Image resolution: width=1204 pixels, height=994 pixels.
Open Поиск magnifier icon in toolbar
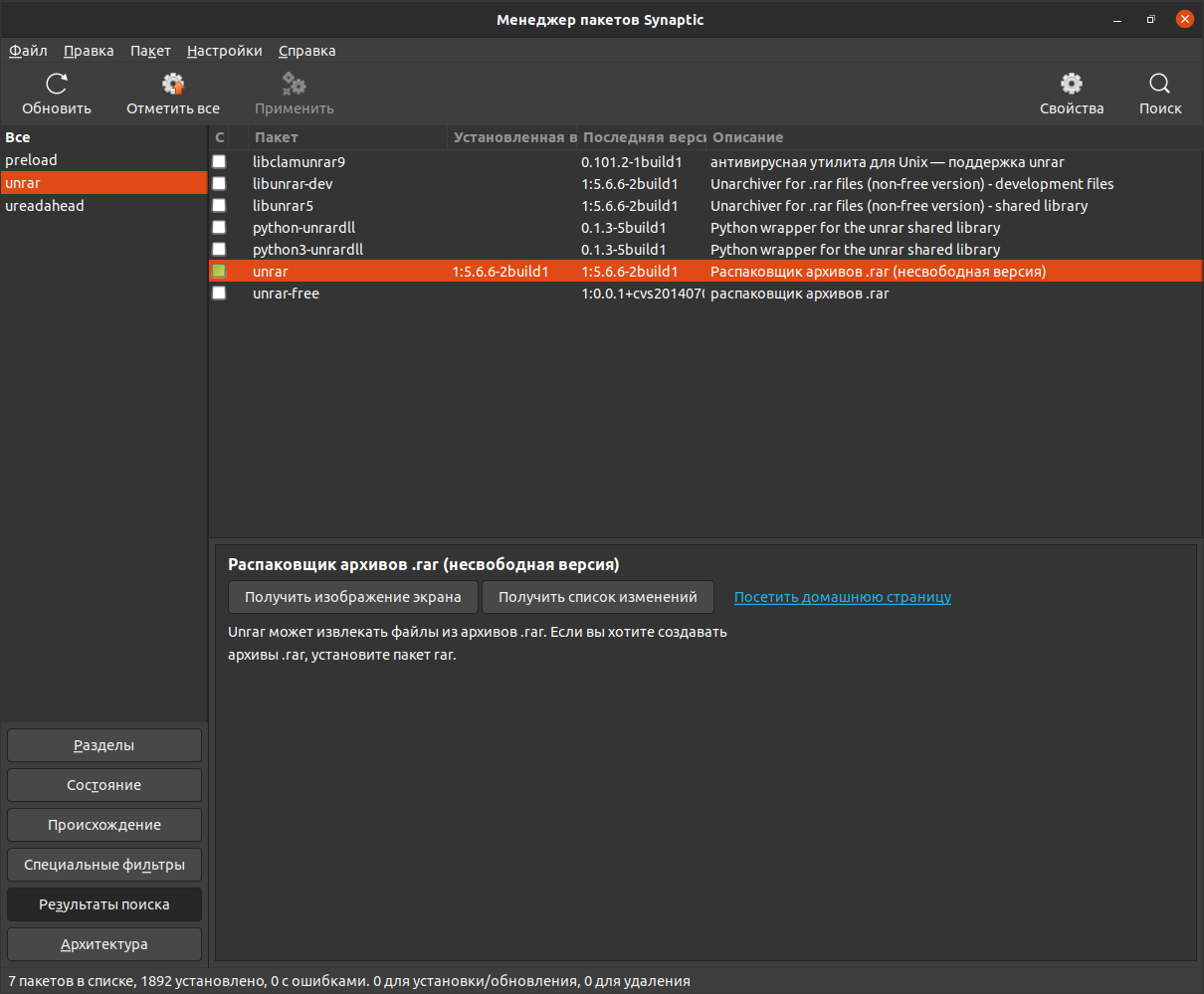click(1159, 84)
